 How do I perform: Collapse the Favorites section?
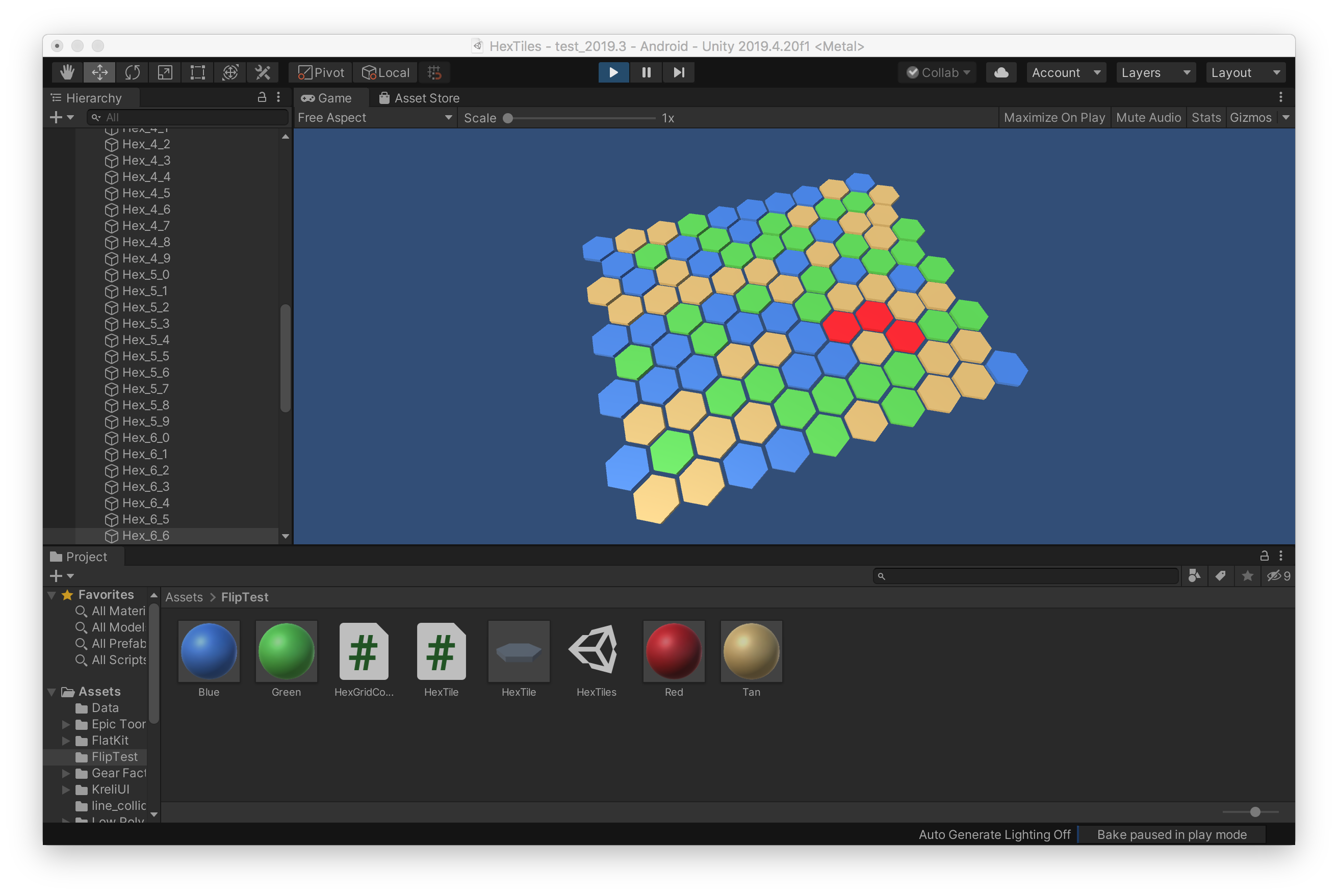pyautogui.click(x=52, y=595)
